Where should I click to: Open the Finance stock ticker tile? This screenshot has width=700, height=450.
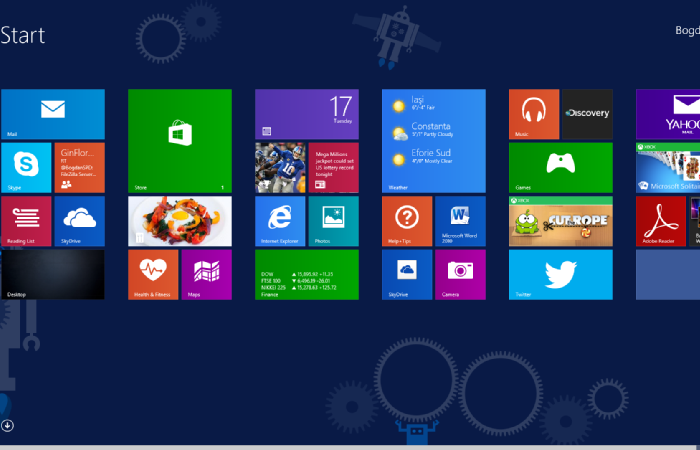(307, 275)
